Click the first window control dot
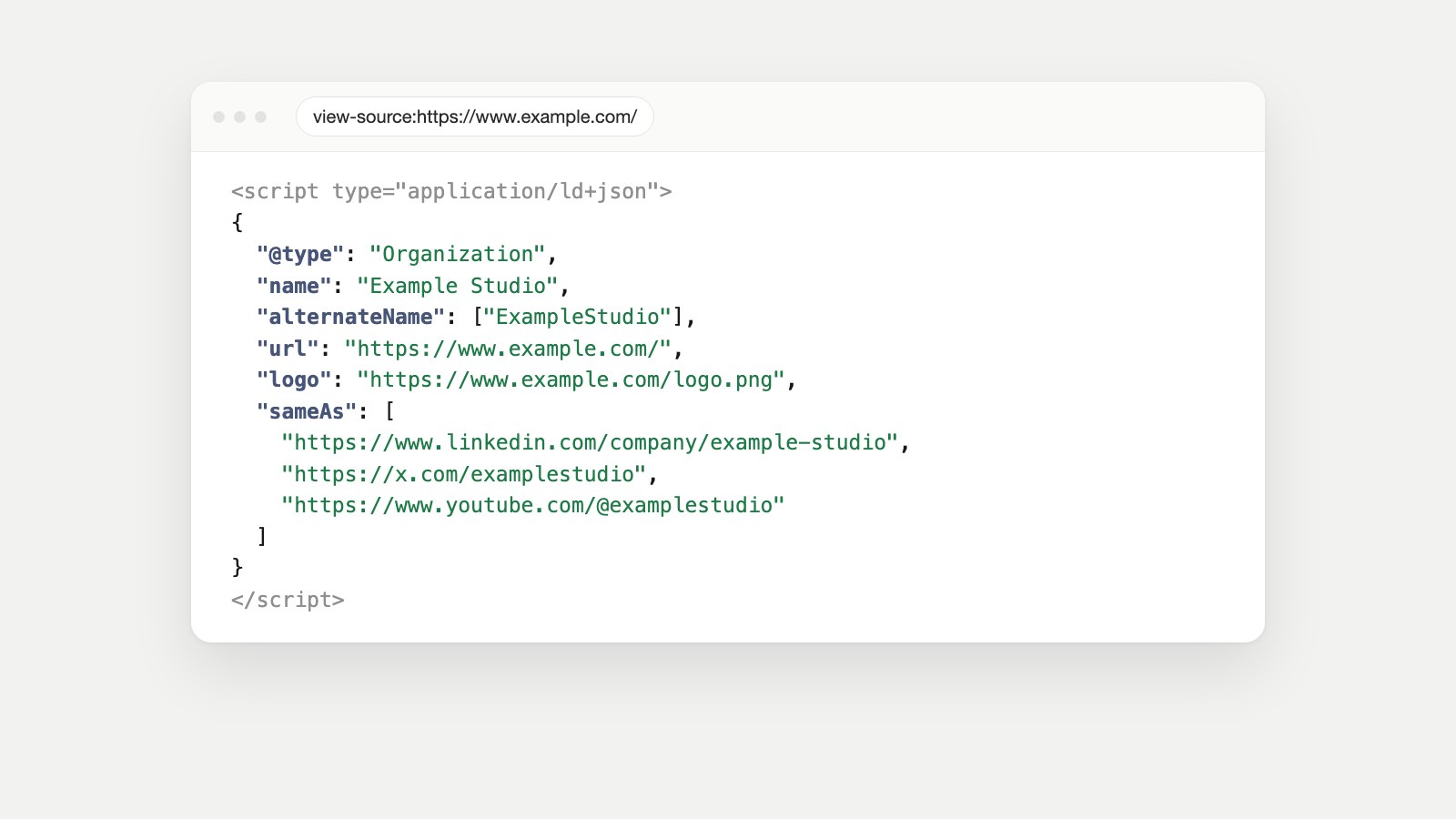 (218, 116)
